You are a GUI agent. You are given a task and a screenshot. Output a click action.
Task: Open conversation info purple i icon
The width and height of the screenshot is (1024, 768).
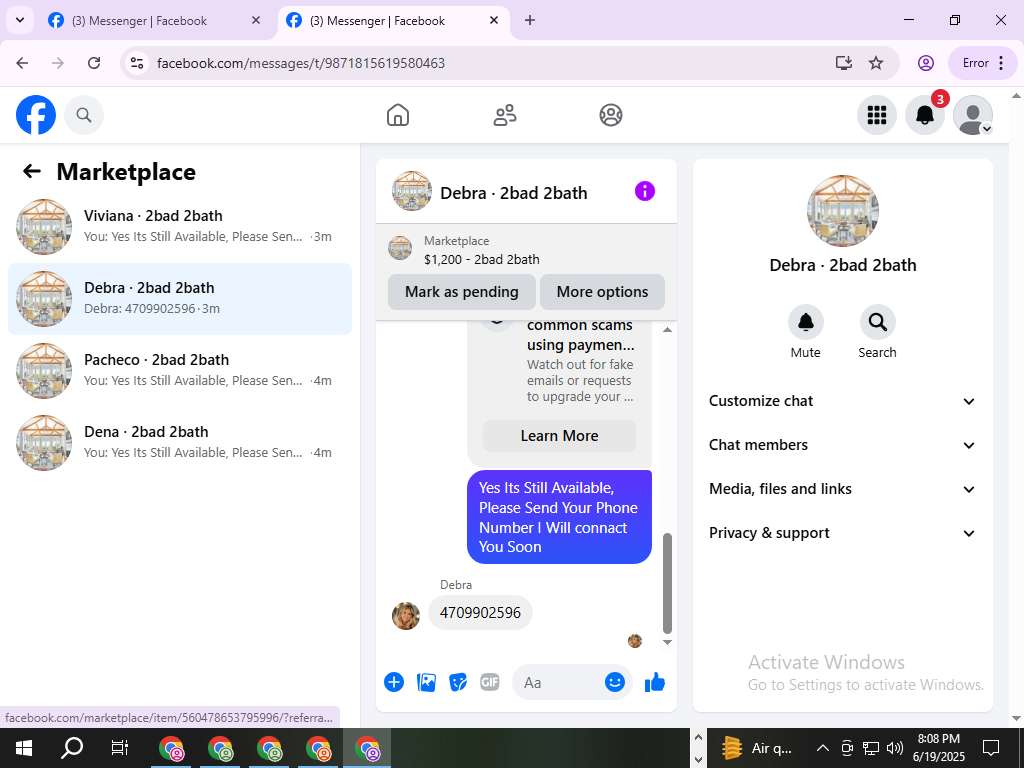(645, 191)
